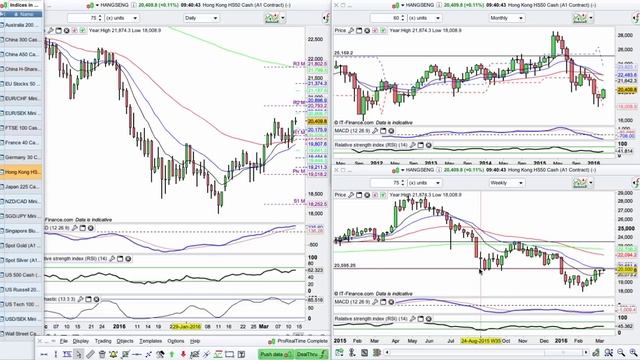Image resolution: width=640 pixels, height=360 pixels.
Task: Select Japan 225 in the watchlist
Action: [x=21, y=187]
